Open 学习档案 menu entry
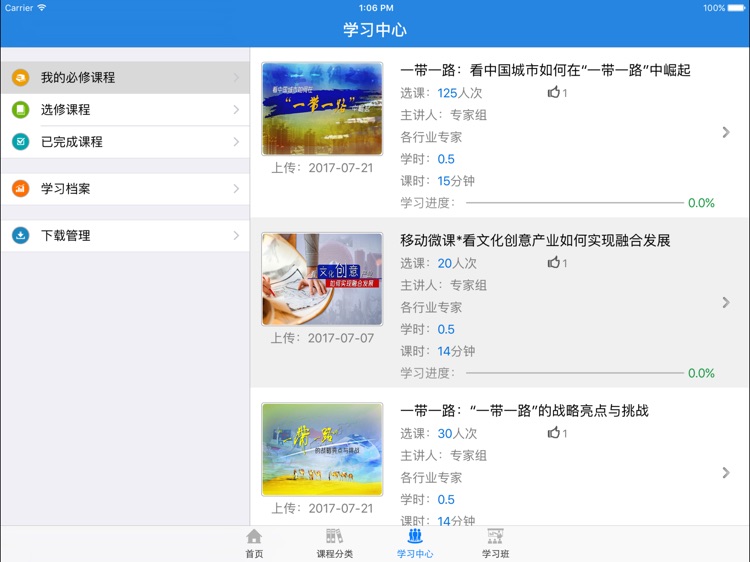Viewport: 750px width, 562px height. (125, 188)
